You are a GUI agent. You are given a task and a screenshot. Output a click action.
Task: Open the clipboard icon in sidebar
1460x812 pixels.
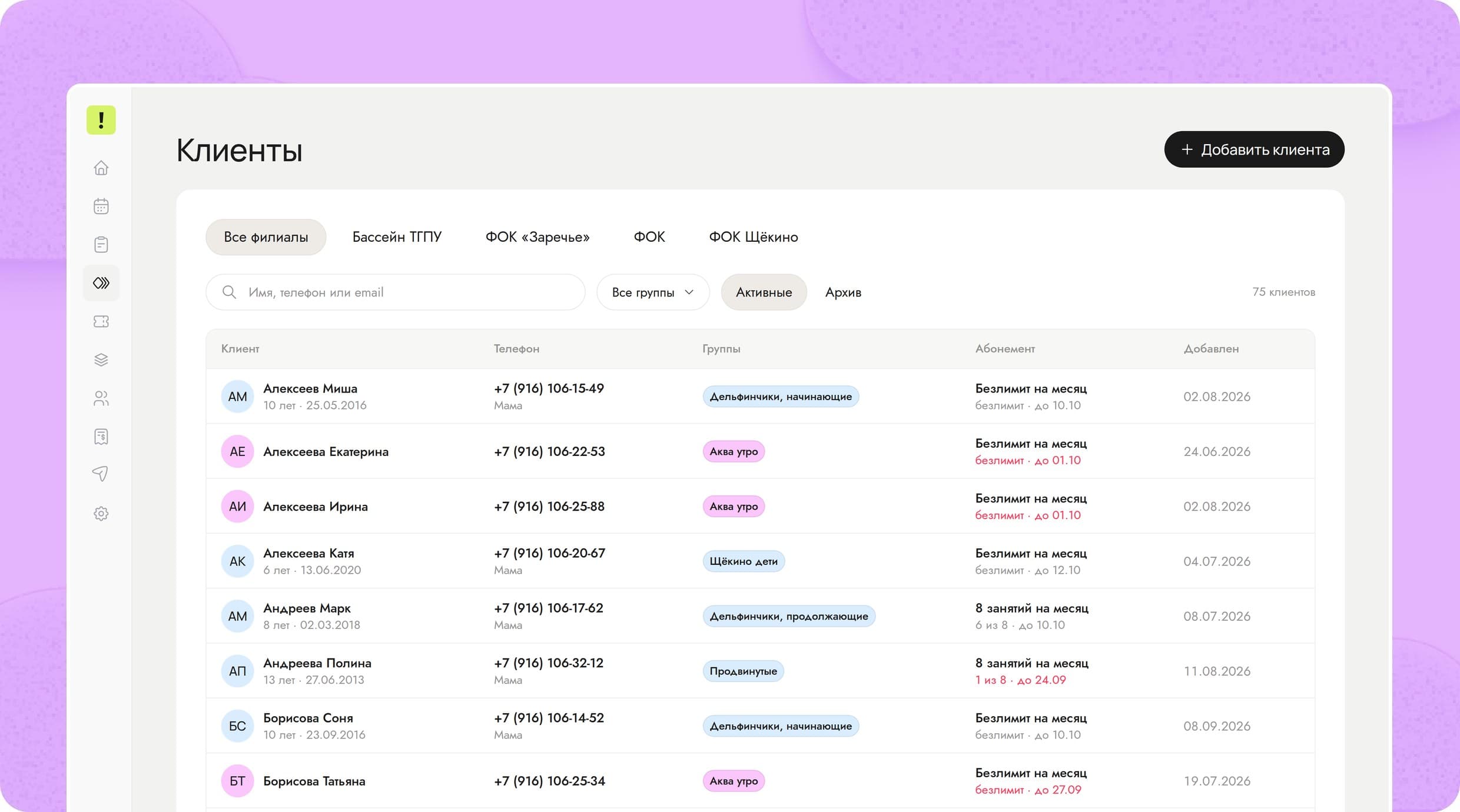(101, 245)
